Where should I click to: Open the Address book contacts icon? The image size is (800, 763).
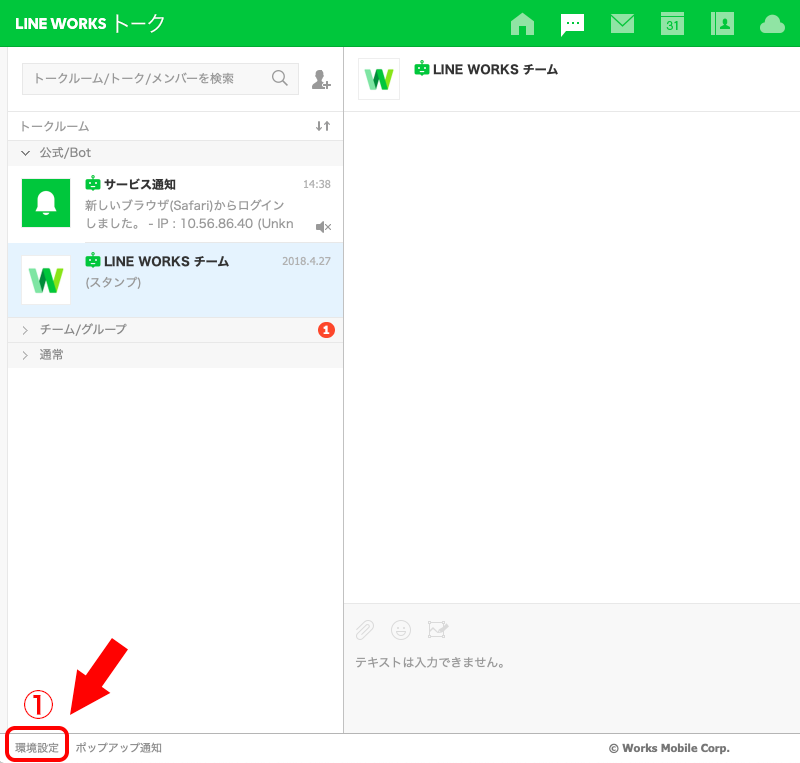pyautogui.click(x=722, y=24)
